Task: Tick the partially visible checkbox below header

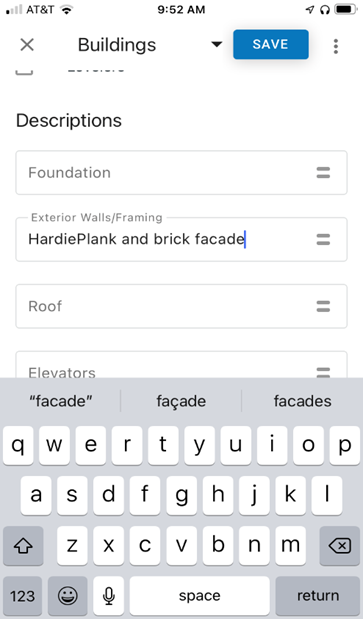Action: pos(24,71)
